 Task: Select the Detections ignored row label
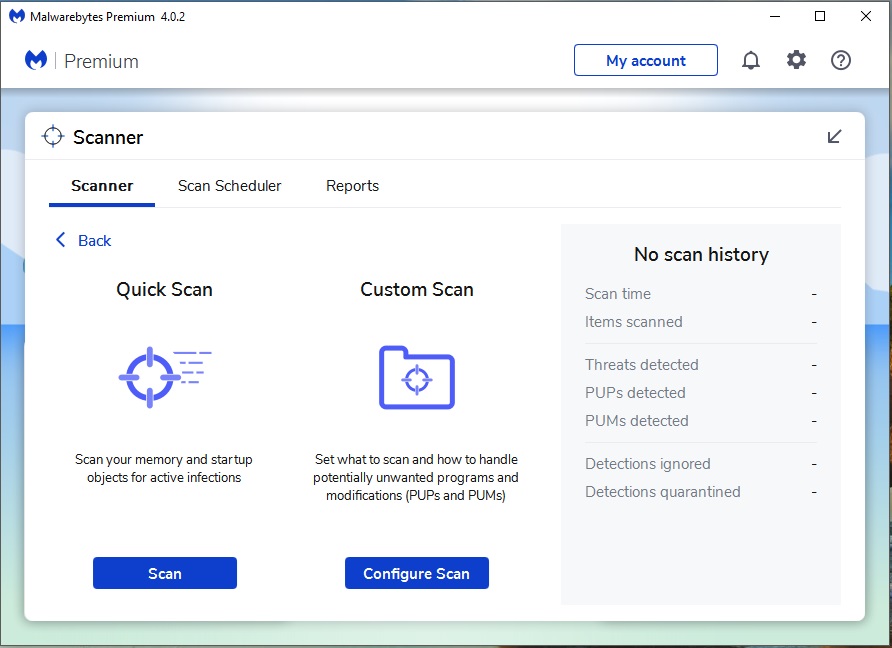[648, 464]
